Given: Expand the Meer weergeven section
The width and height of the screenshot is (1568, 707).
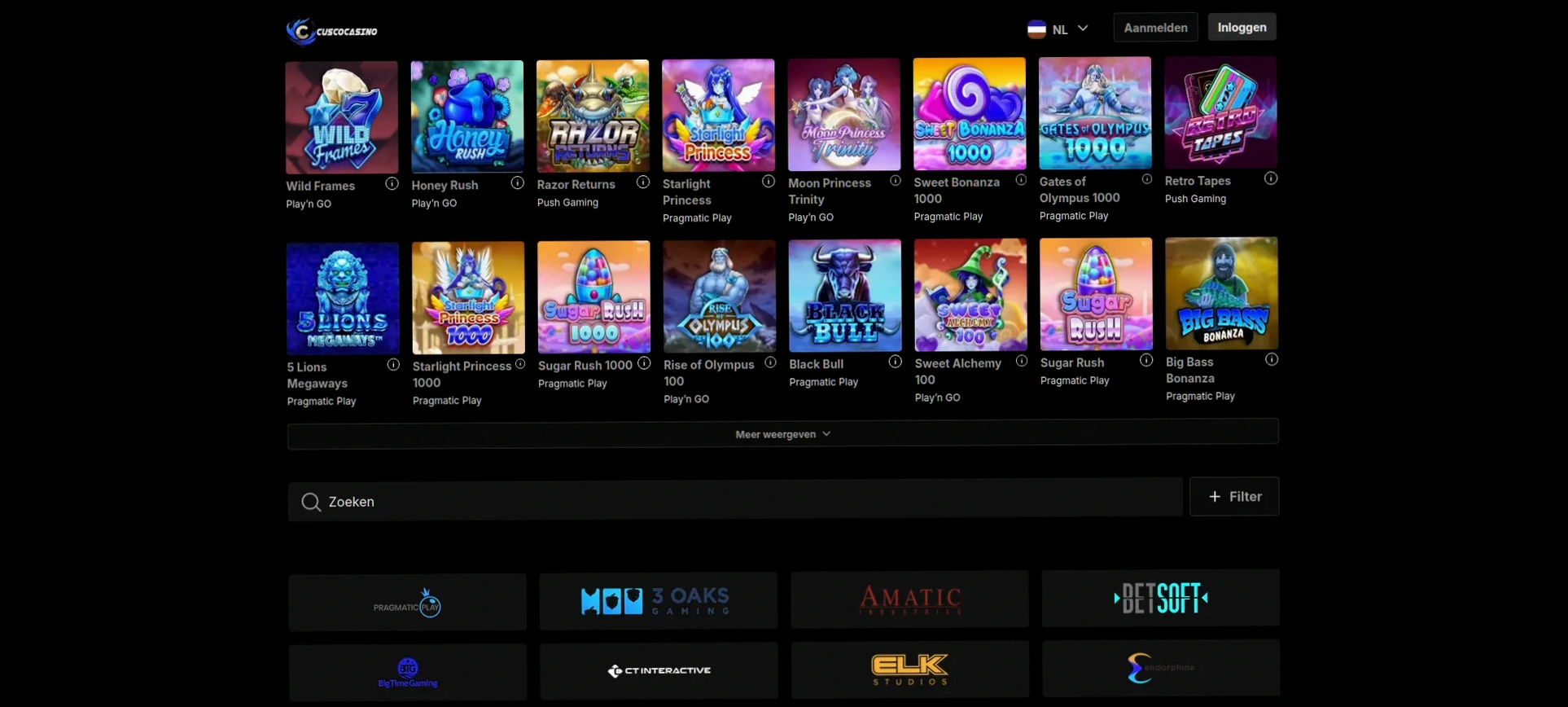Looking at the screenshot, I should [783, 434].
